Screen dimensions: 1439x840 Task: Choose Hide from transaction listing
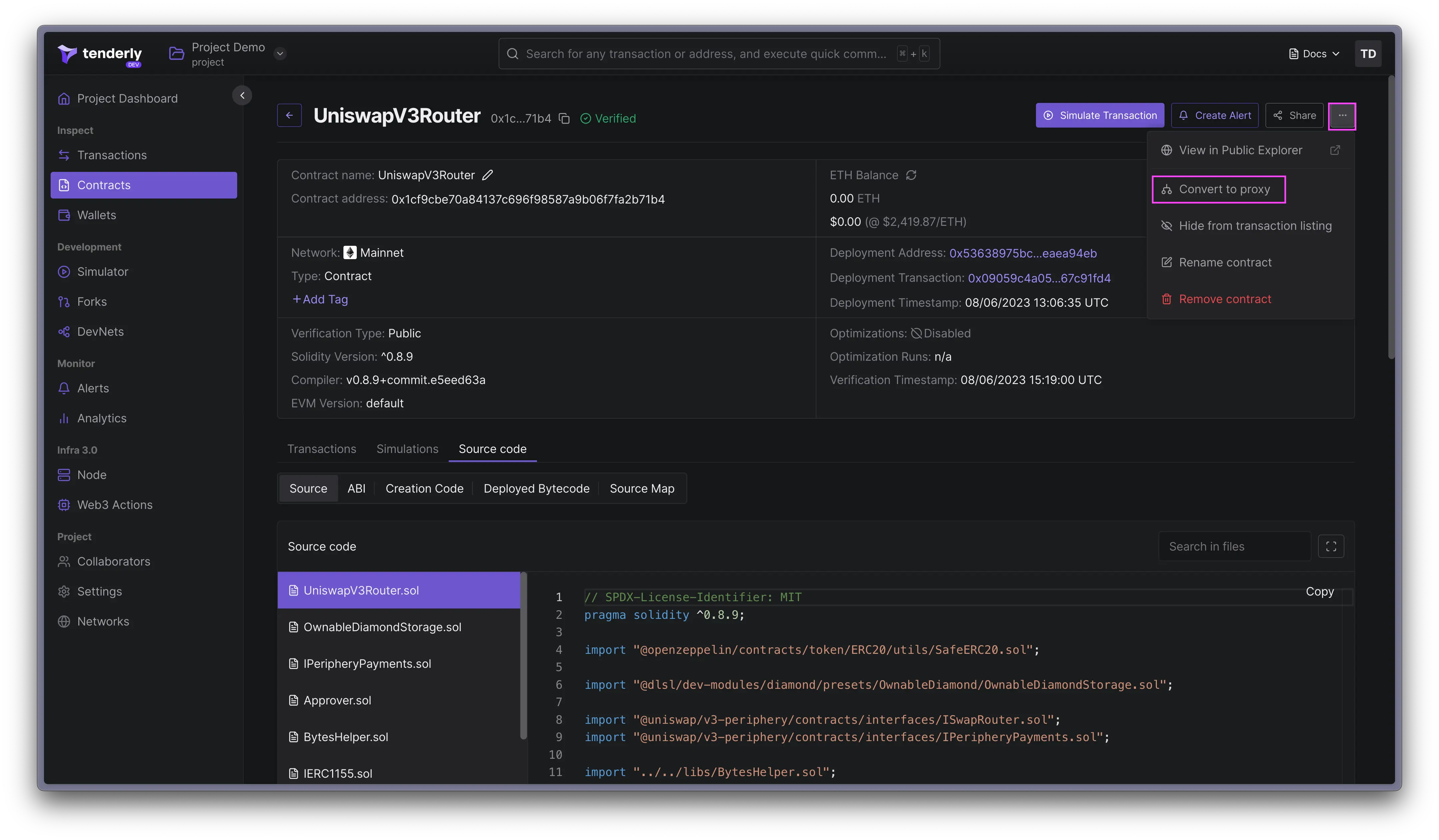click(x=1250, y=225)
